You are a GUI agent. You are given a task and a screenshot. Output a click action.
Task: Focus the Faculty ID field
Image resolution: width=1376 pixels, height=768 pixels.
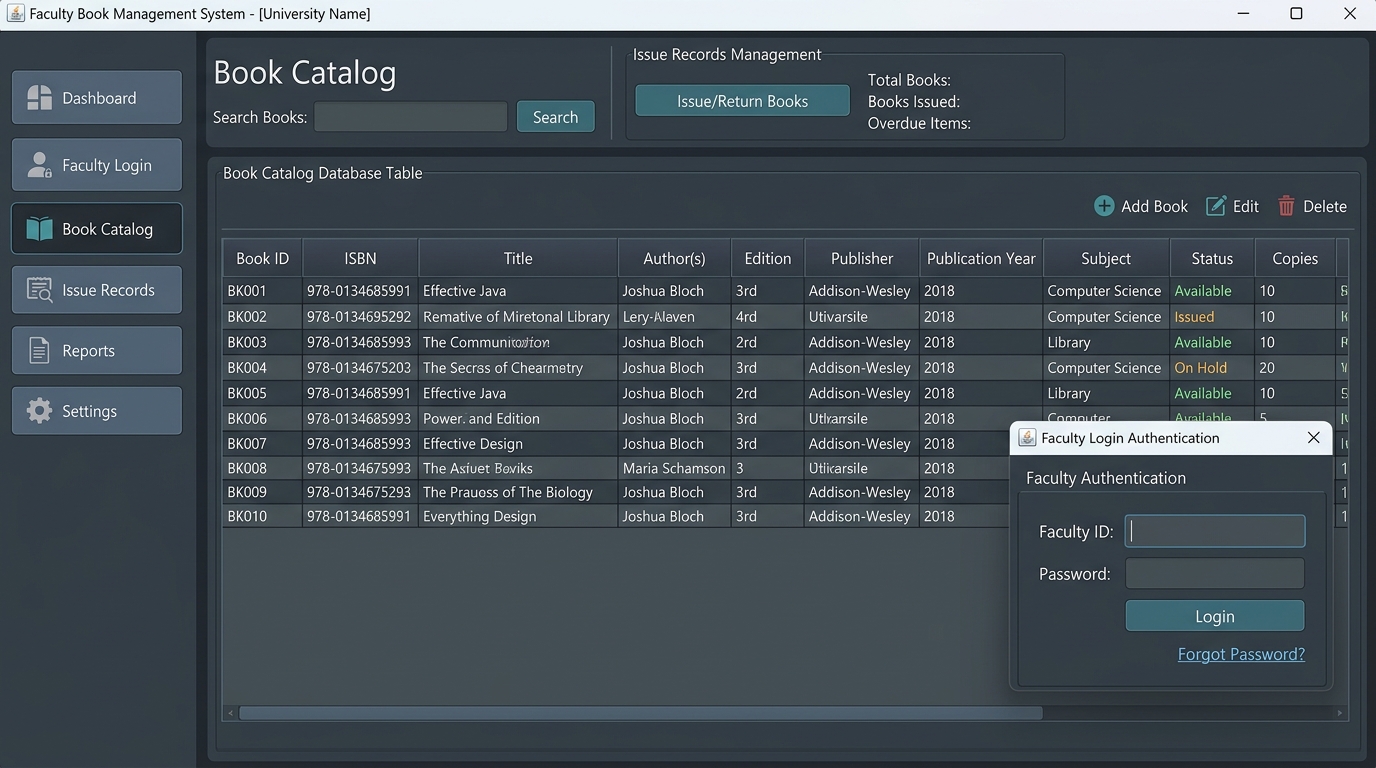[1215, 531]
